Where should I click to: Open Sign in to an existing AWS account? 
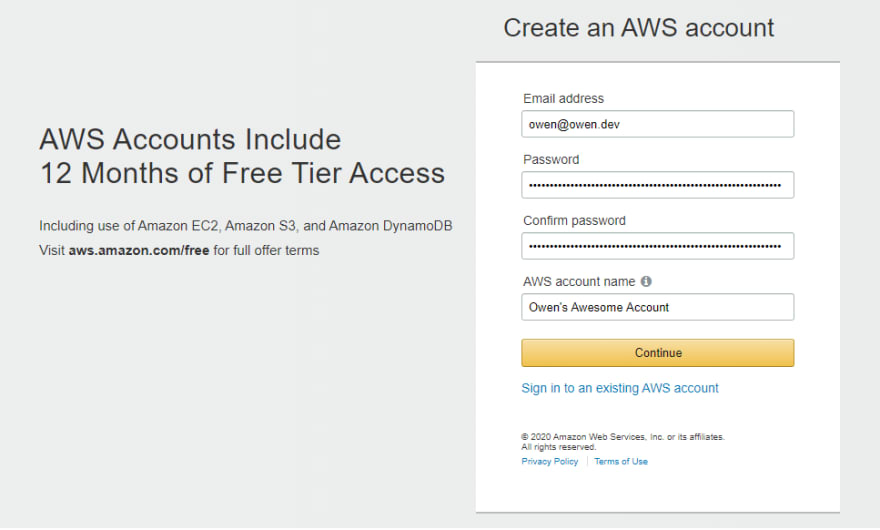tap(620, 388)
